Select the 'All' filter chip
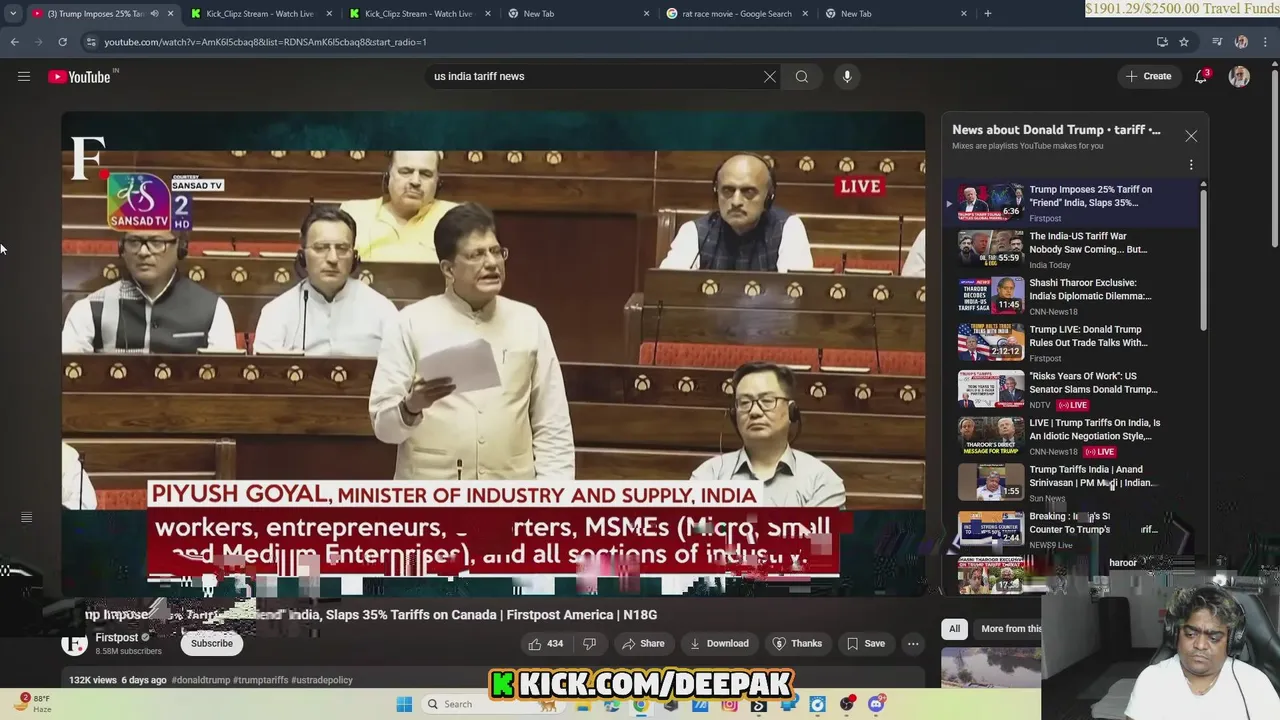The image size is (1280, 720). [954, 629]
